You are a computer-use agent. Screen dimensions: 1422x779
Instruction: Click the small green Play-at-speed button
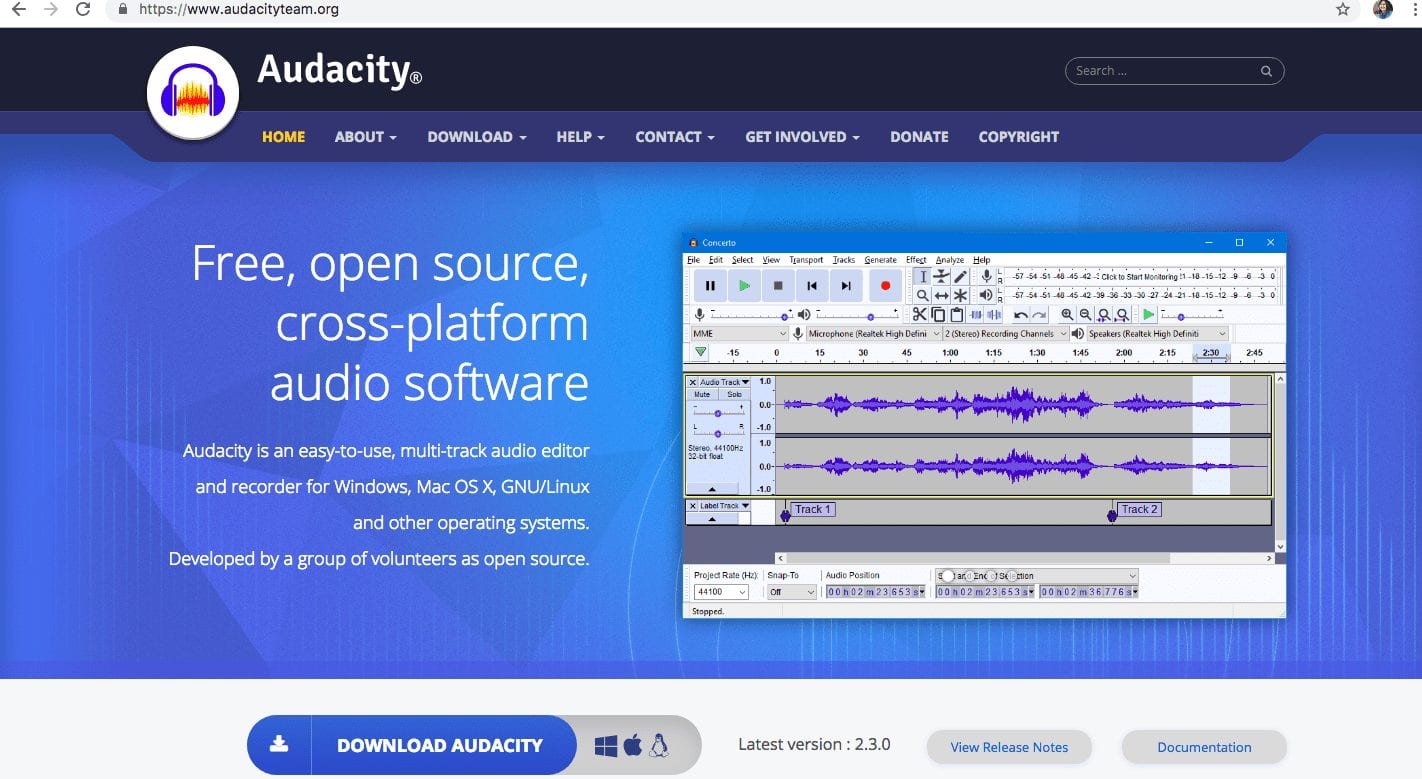1149,315
